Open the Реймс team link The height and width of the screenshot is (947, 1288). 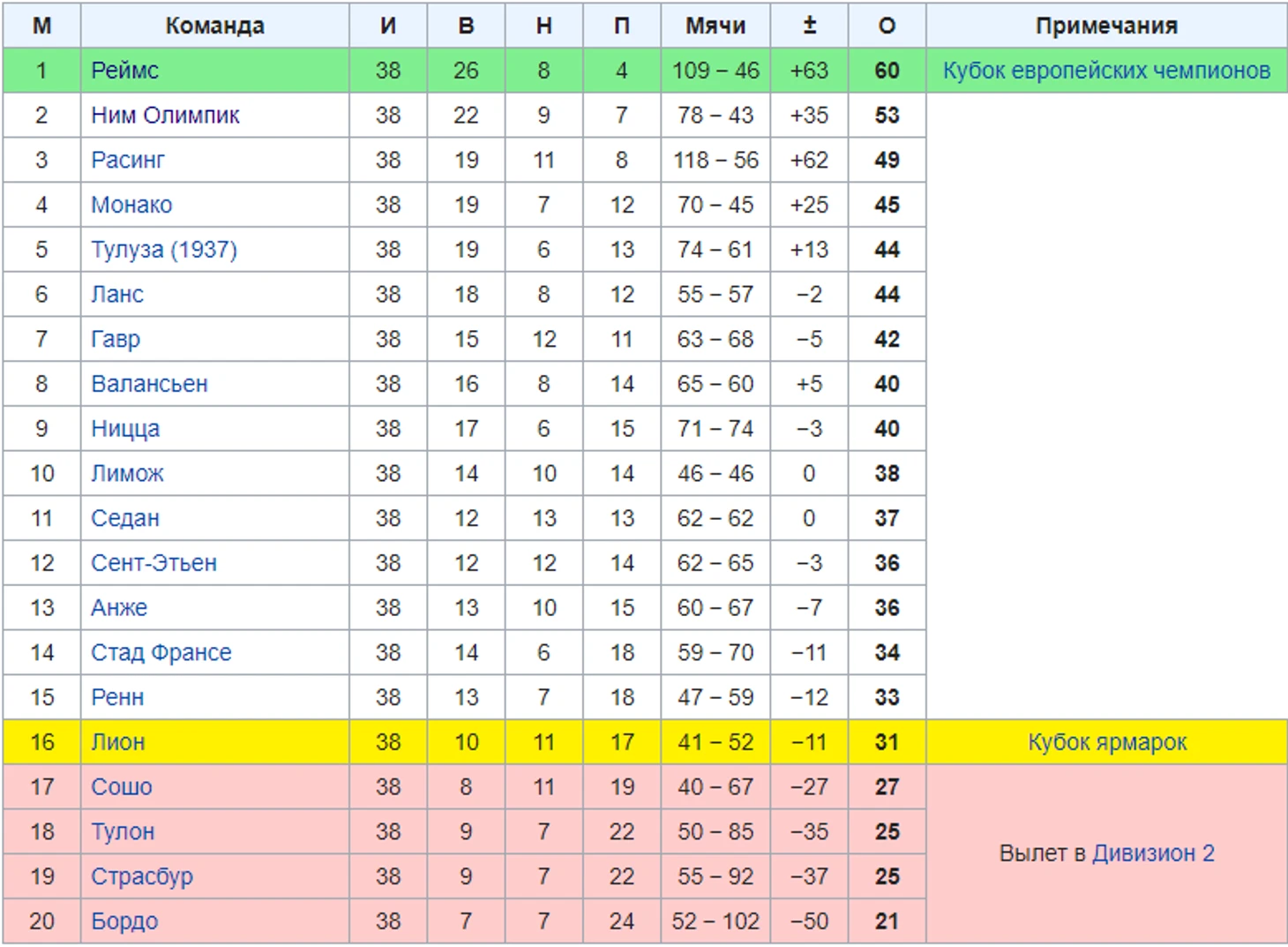point(124,71)
